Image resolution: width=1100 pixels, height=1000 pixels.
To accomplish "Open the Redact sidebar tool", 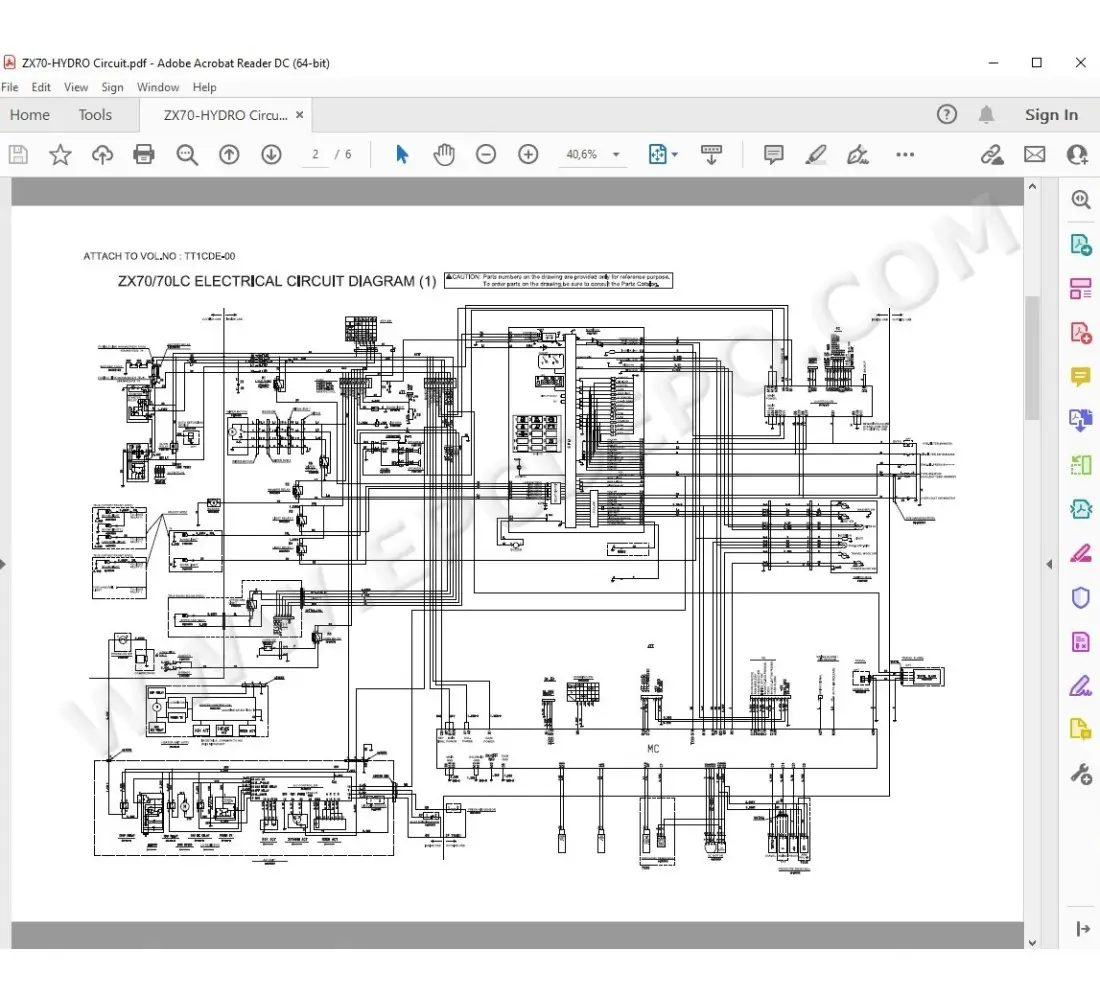I will pos(1080,554).
